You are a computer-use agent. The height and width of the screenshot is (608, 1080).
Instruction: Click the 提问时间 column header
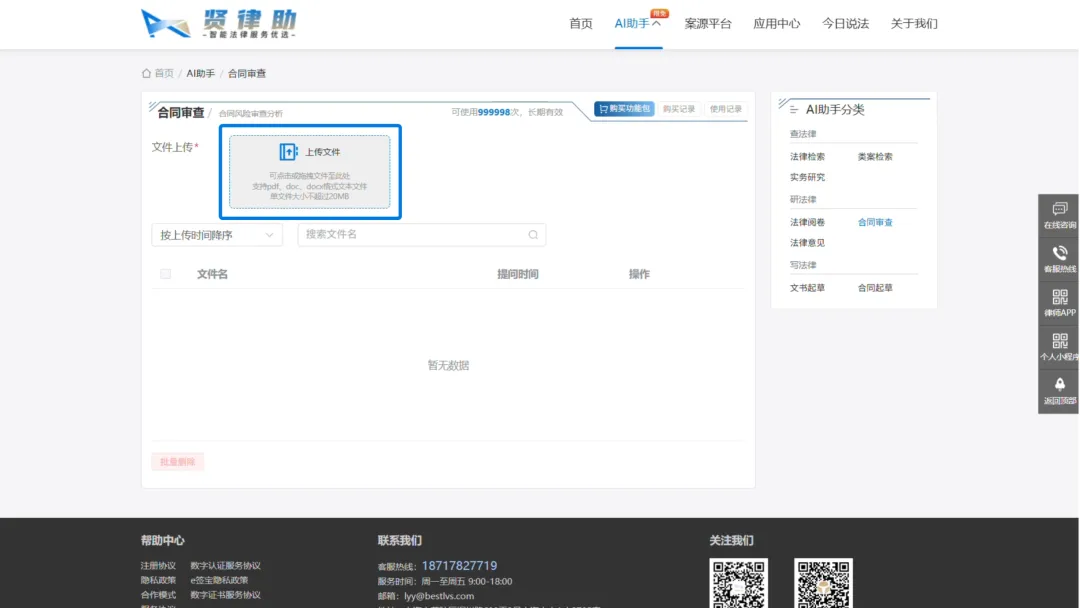(x=518, y=274)
